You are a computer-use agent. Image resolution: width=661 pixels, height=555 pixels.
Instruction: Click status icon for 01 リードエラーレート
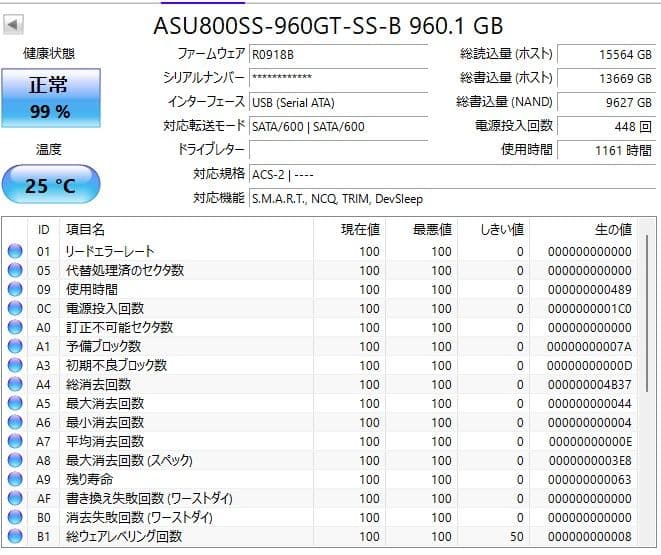tap(15, 251)
